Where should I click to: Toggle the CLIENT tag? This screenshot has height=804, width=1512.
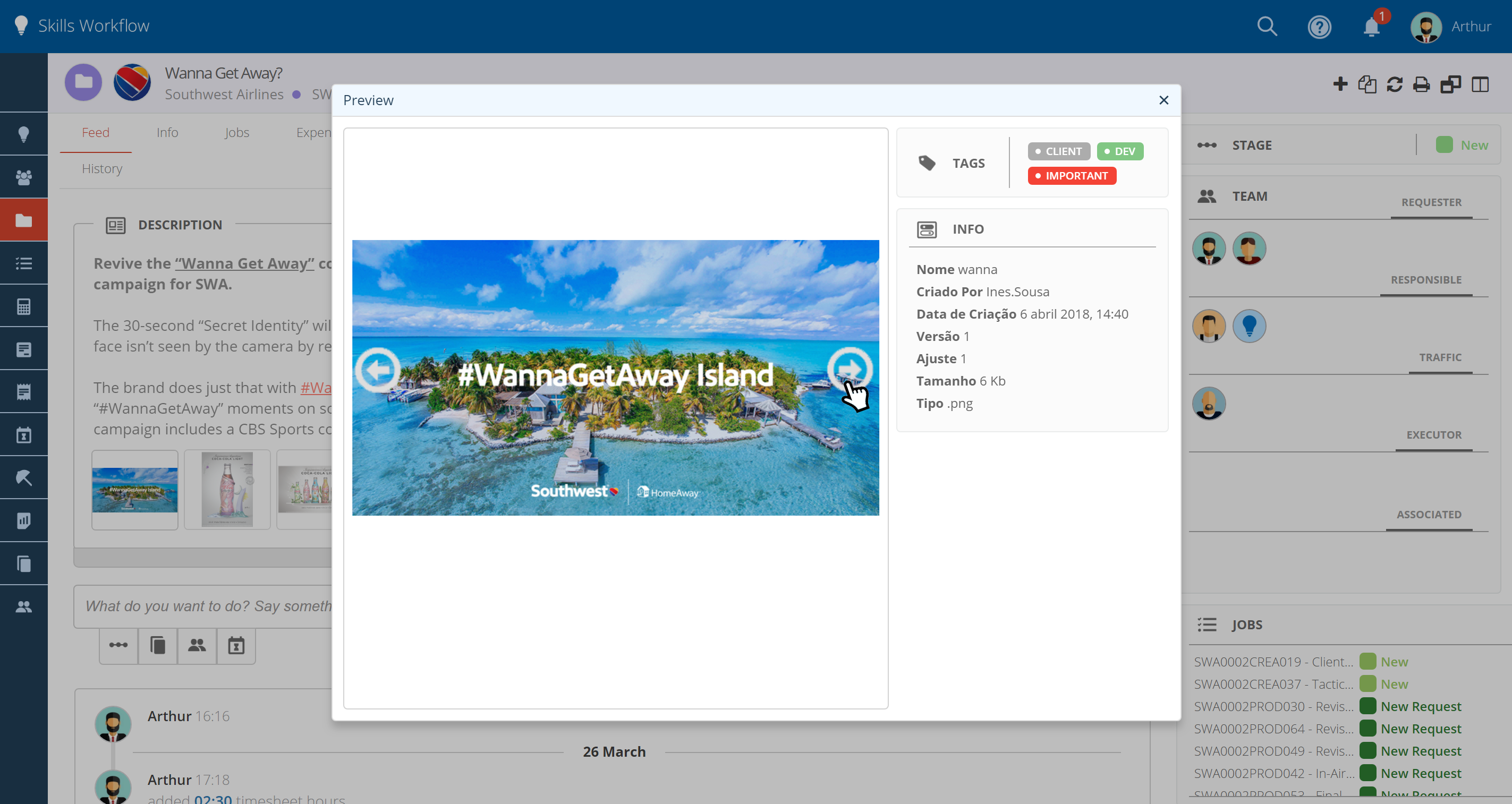click(x=1058, y=151)
